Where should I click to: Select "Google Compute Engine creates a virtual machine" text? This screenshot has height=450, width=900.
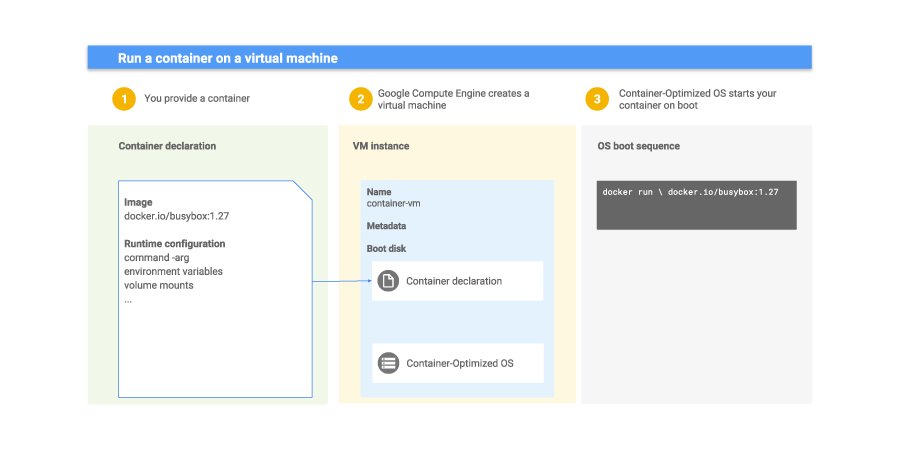453,99
